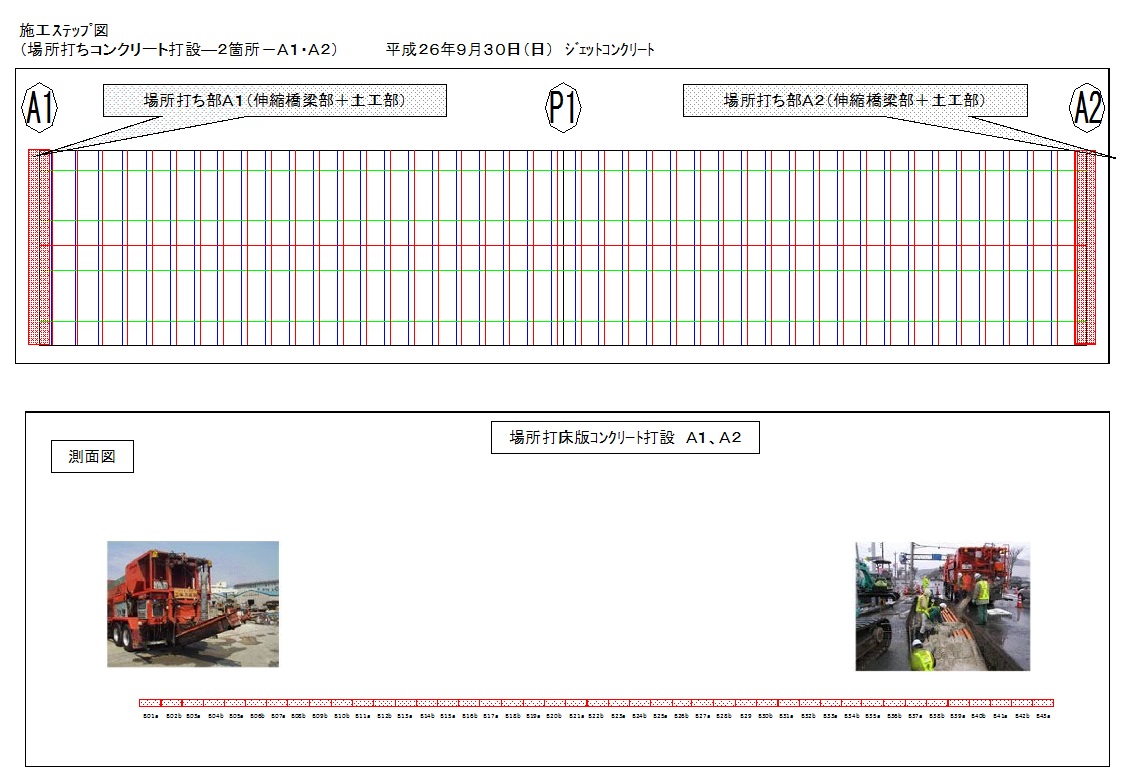Select the rightmost segment of the side-view strip
This screenshot has width=1129, height=781.
(x=1043, y=703)
